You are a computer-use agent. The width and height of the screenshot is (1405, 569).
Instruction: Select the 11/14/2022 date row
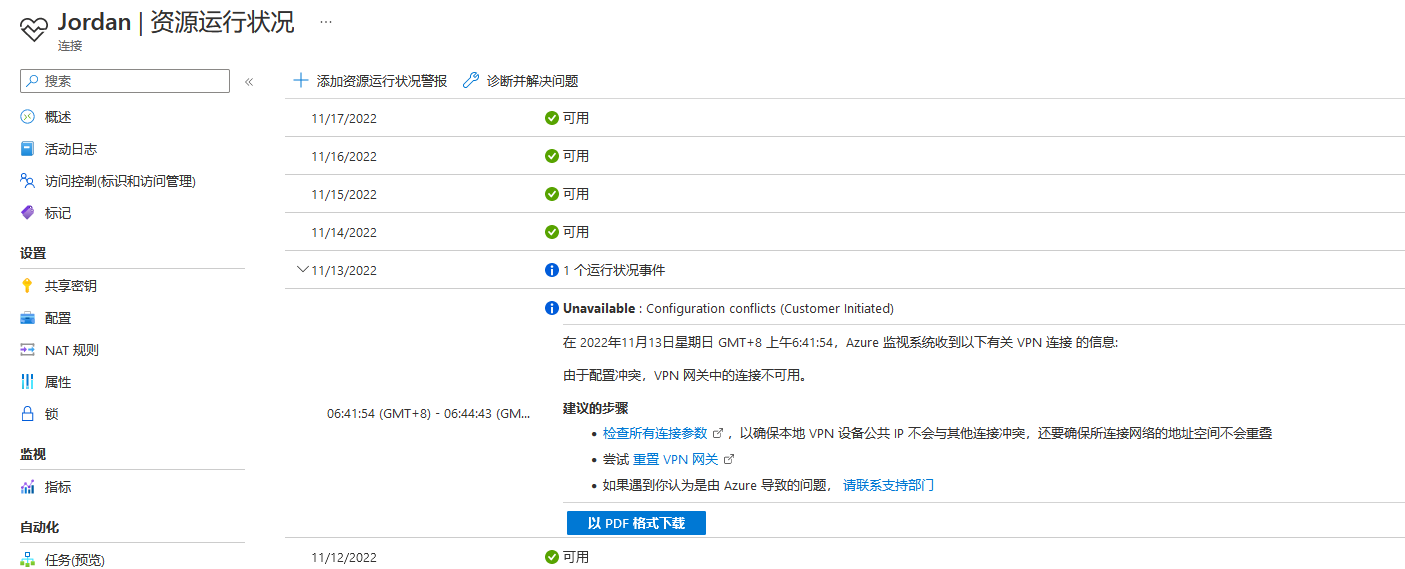[x=845, y=232]
